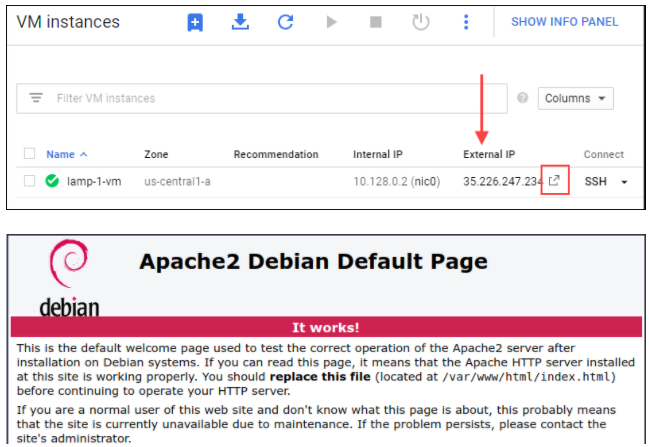Click the Zone column header

point(156,154)
